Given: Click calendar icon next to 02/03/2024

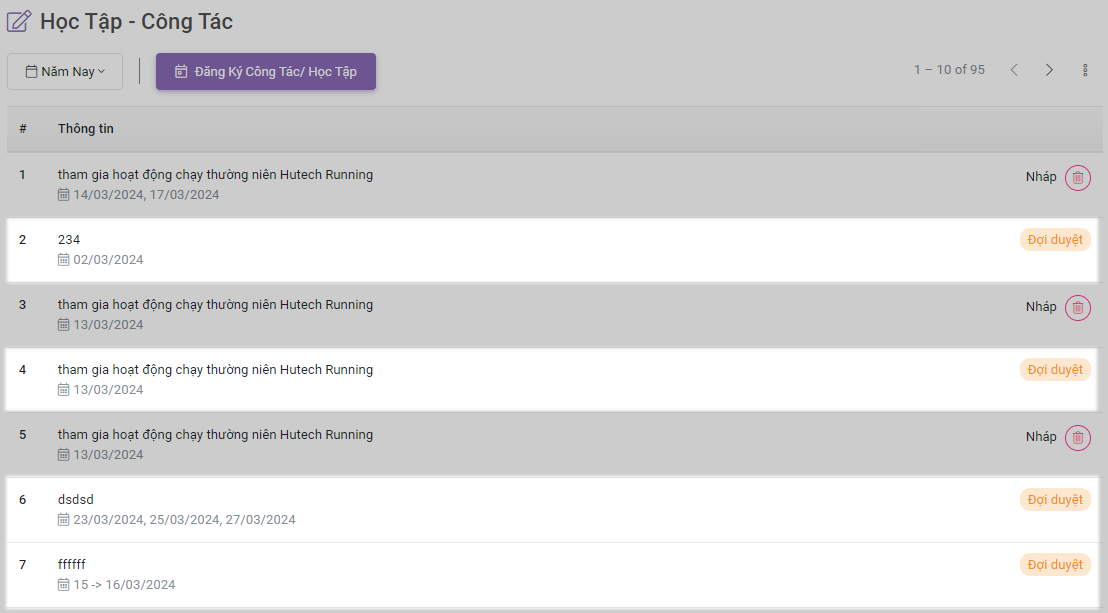Looking at the screenshot, I should (64, 260).
